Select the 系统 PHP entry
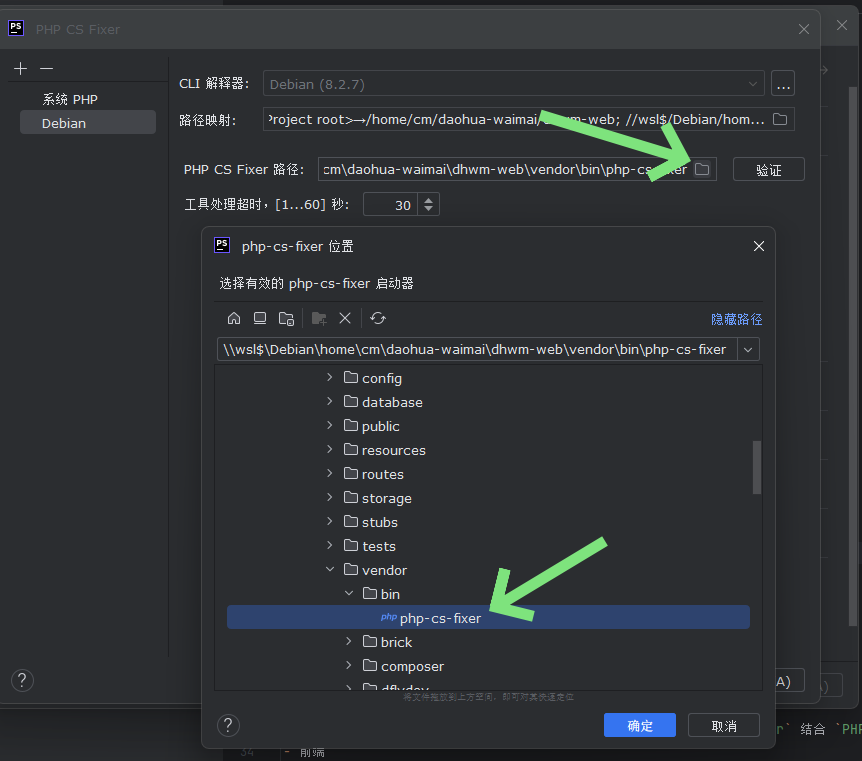 70,100
